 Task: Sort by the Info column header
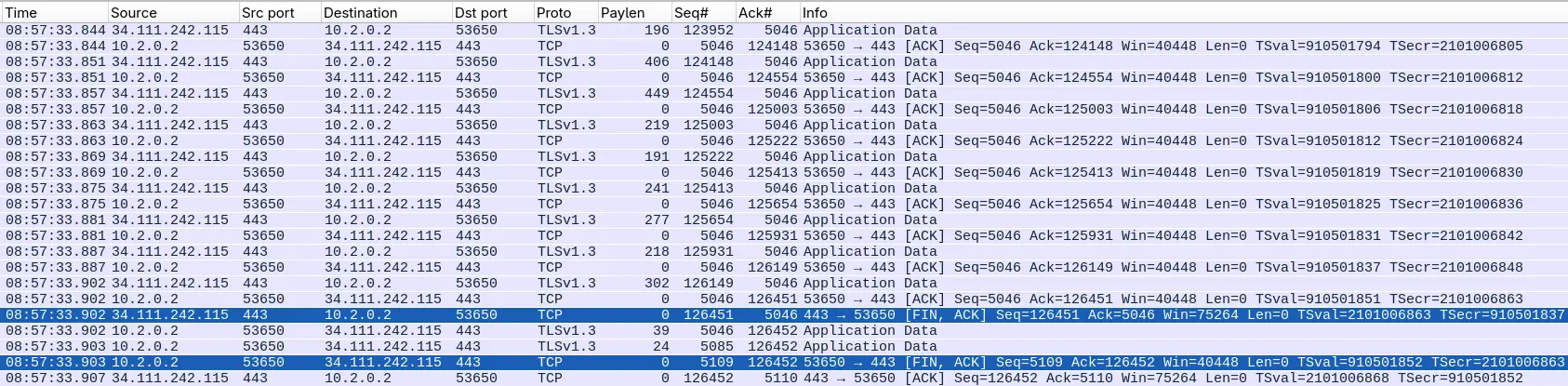(1183, 12)
